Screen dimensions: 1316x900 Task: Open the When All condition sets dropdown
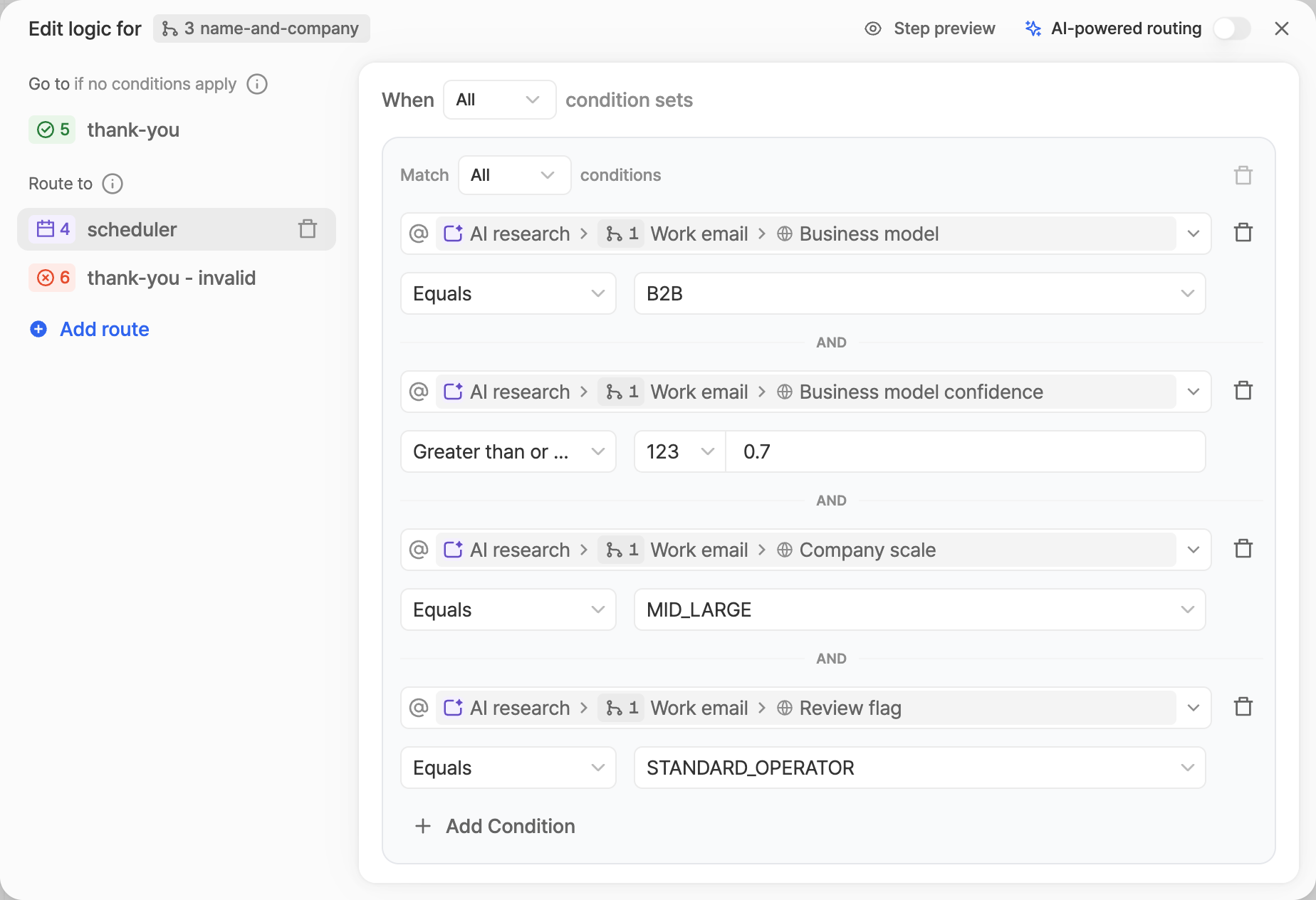coord(499,100)
